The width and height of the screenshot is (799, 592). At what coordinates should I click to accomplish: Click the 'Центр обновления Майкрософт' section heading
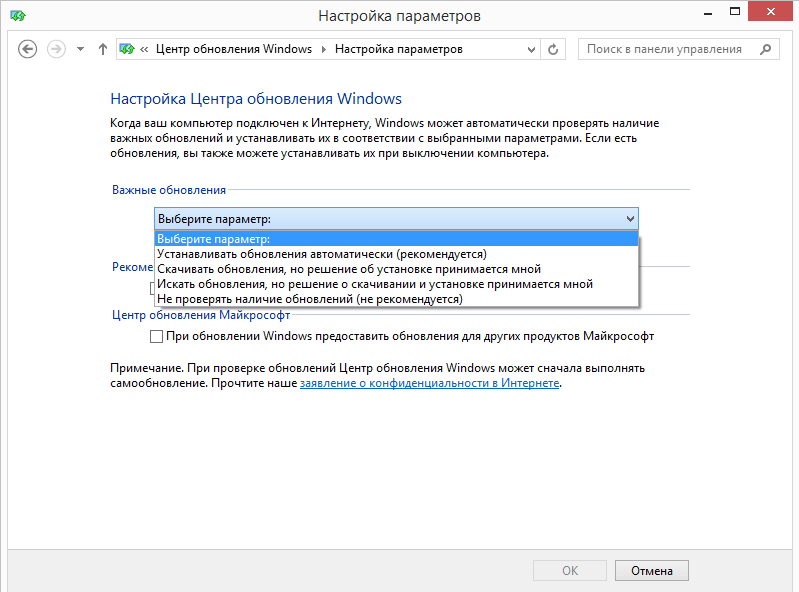[201, 315]
